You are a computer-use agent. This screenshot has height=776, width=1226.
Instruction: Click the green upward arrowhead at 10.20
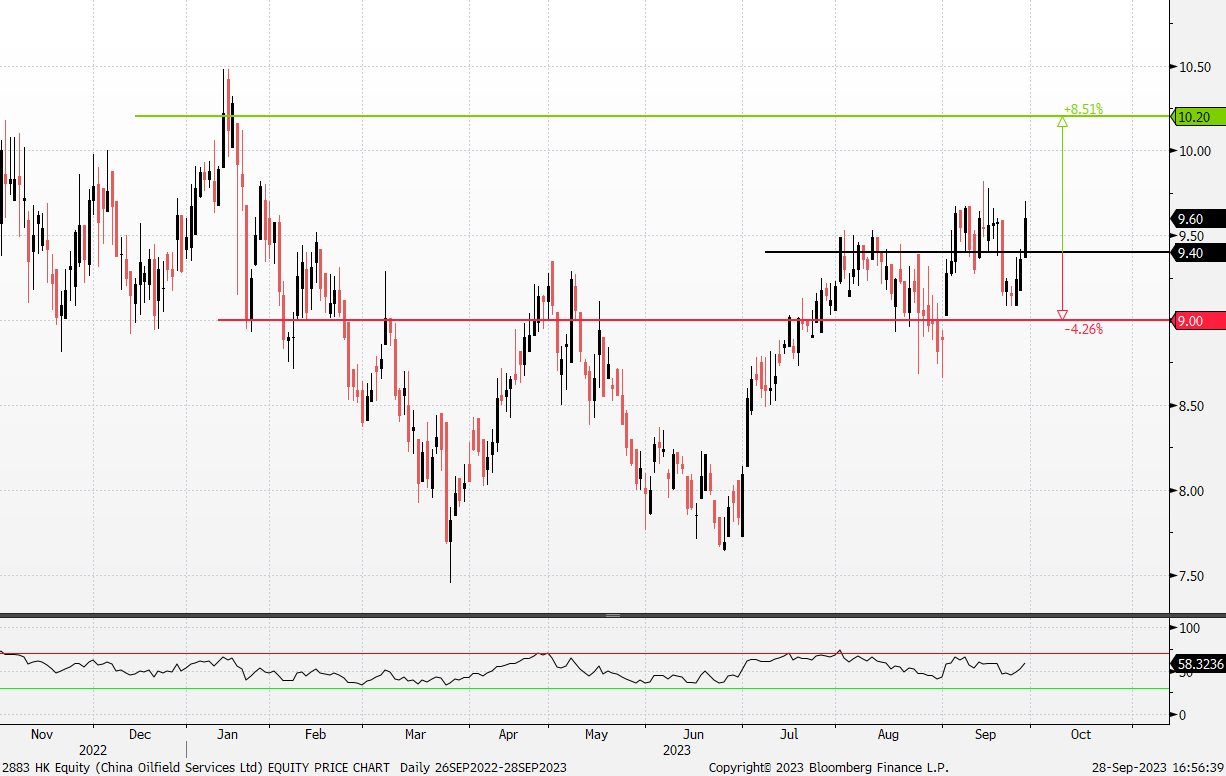click(1062, 122)
